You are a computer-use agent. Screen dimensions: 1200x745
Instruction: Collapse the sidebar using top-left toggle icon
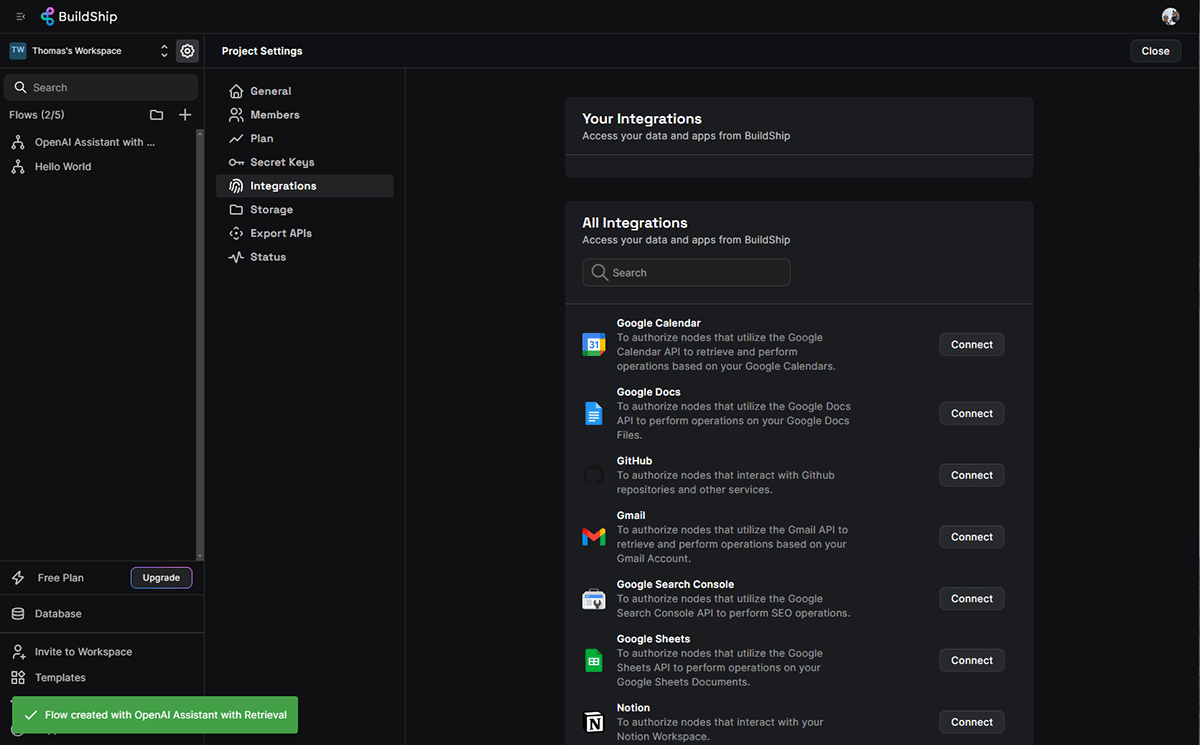pos(20,16)
